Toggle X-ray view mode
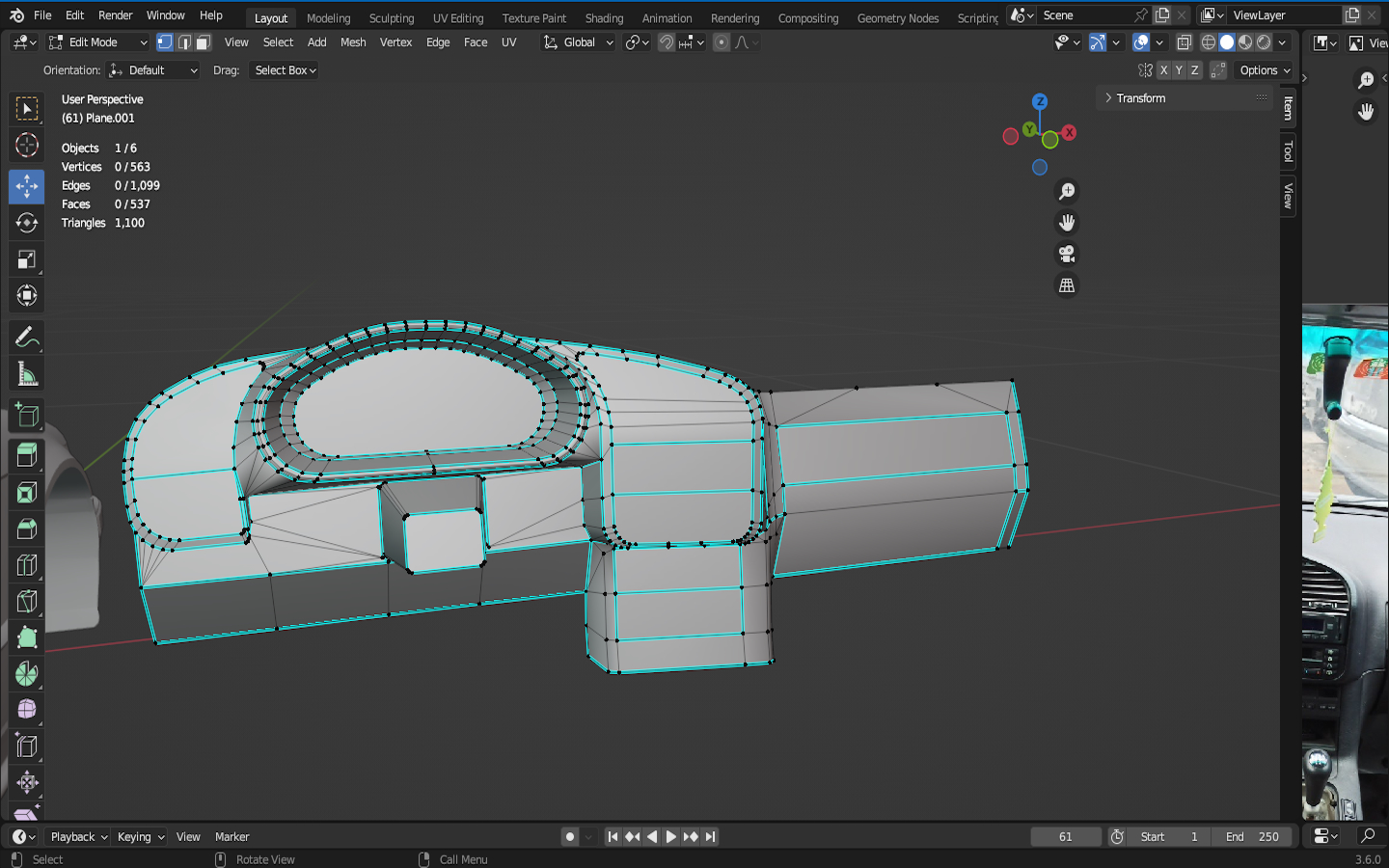The image size is (1389, 868). [1185, 42]
